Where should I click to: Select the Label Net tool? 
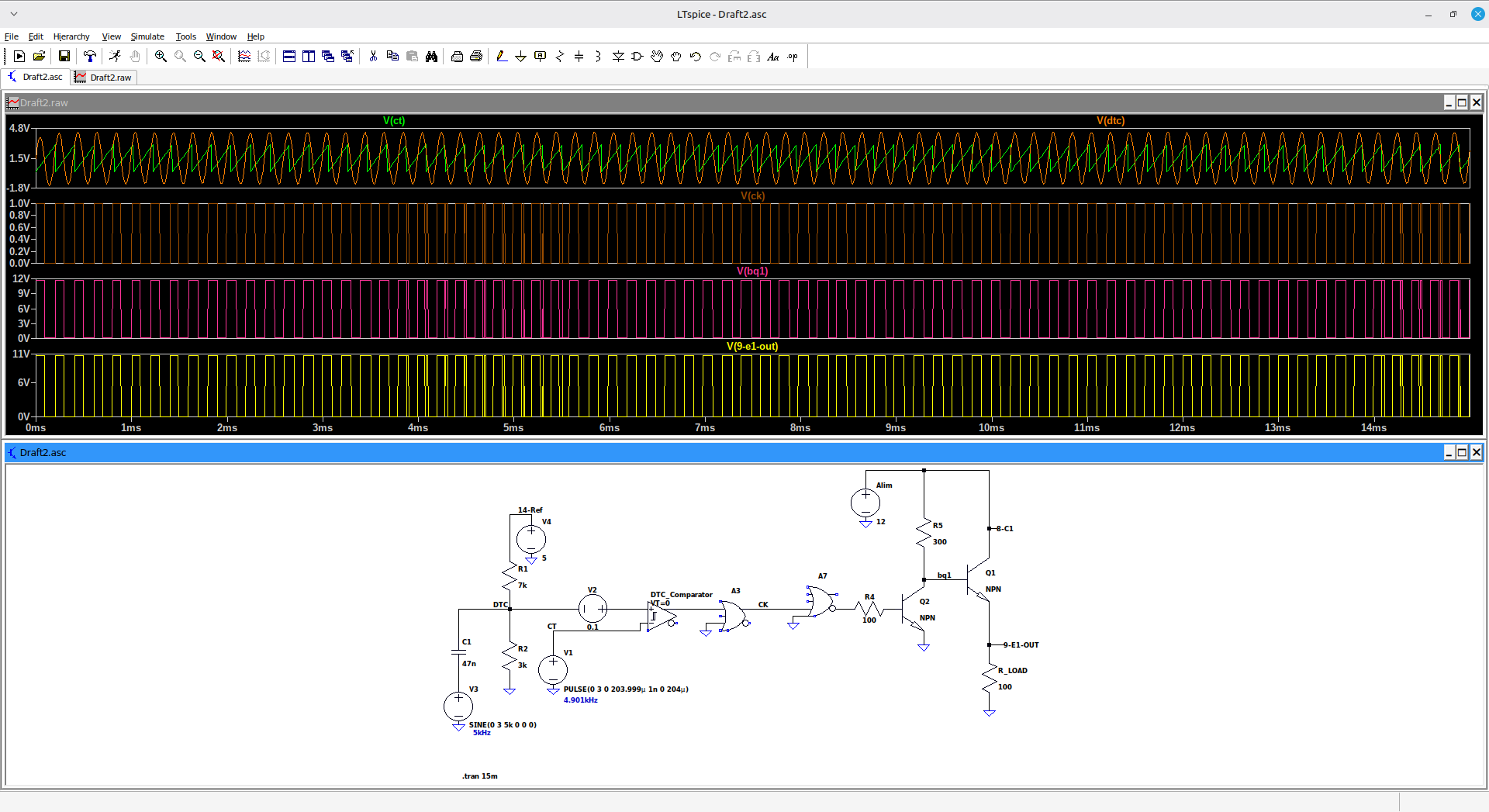click(541, 57)
